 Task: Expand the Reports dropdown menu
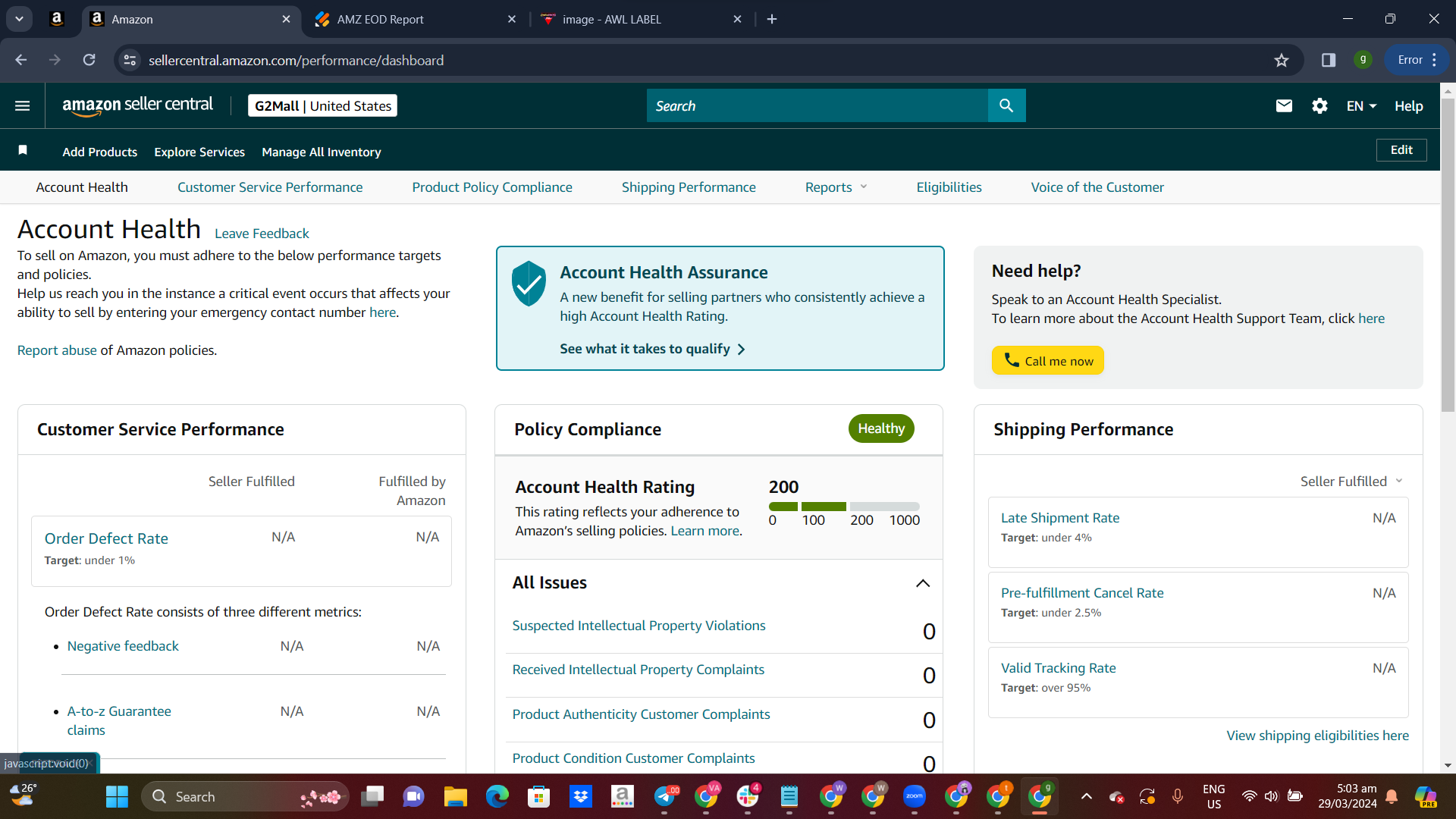(836, 187)
